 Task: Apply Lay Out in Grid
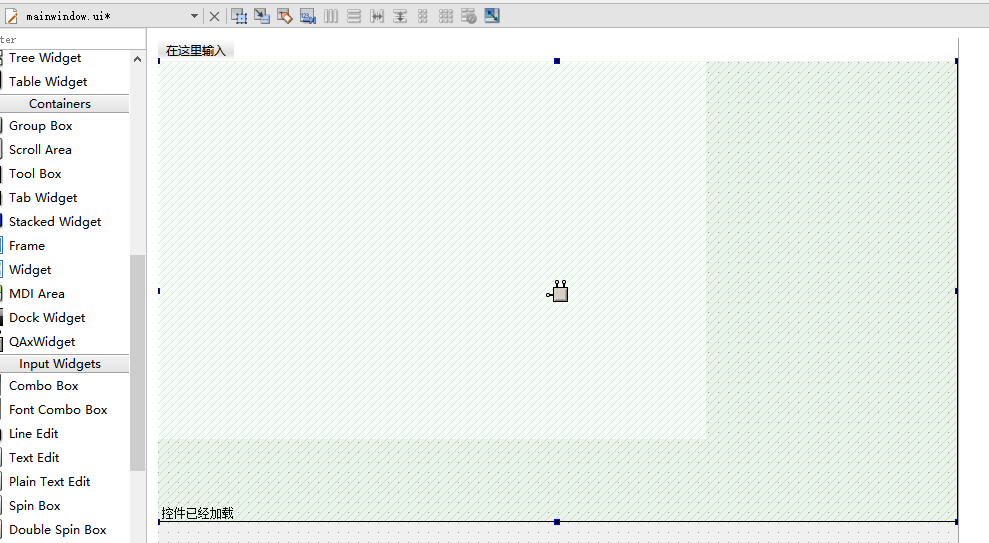446,16
